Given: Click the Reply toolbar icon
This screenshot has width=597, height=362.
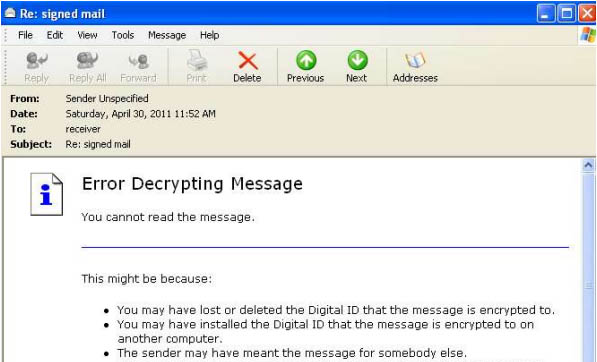Looking at the screenshot, I should pyautogui.click(x=37, y=61).
